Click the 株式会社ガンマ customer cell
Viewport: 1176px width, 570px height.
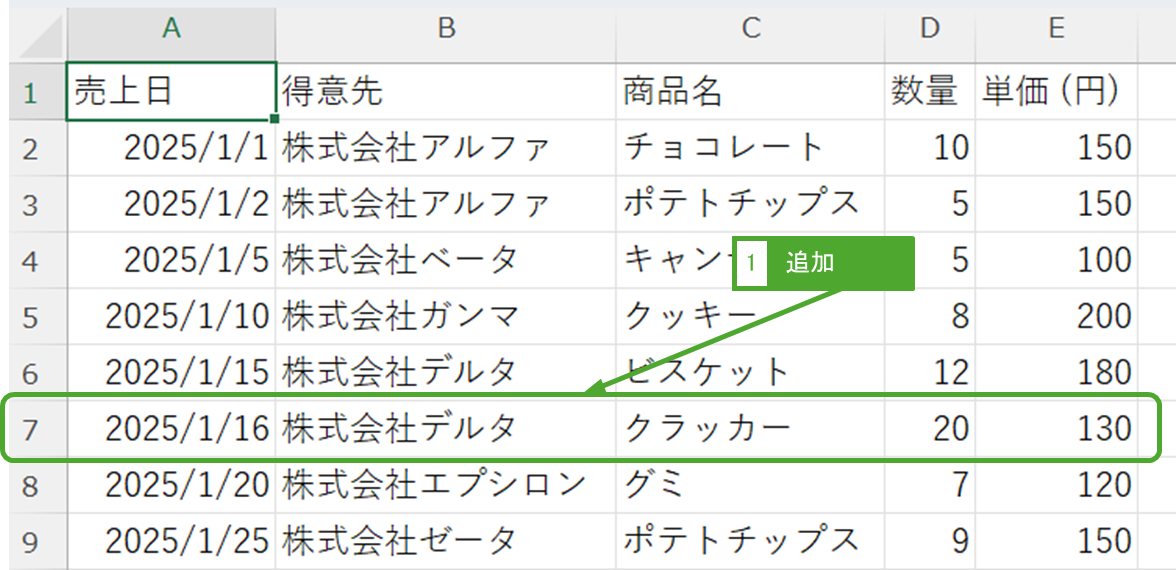point(446,316)
